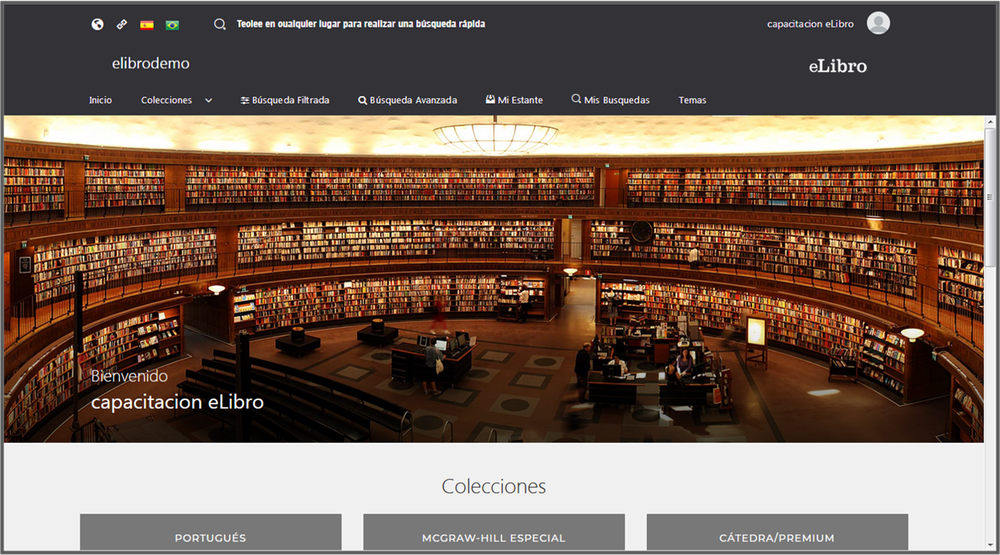Screen dimensions: 1000x555
Task: Click the elibrodemo site title
Action: tap(150, 64)
